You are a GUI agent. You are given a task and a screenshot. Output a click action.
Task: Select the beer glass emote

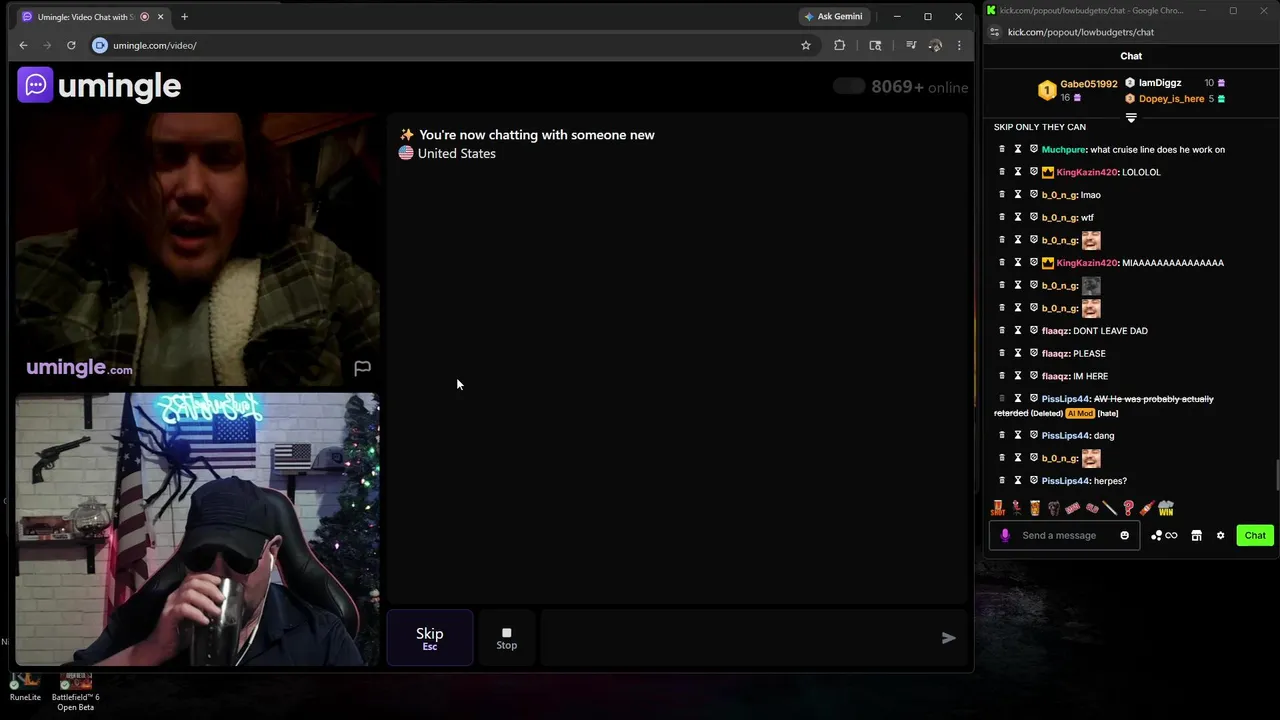click(1035, 508)
